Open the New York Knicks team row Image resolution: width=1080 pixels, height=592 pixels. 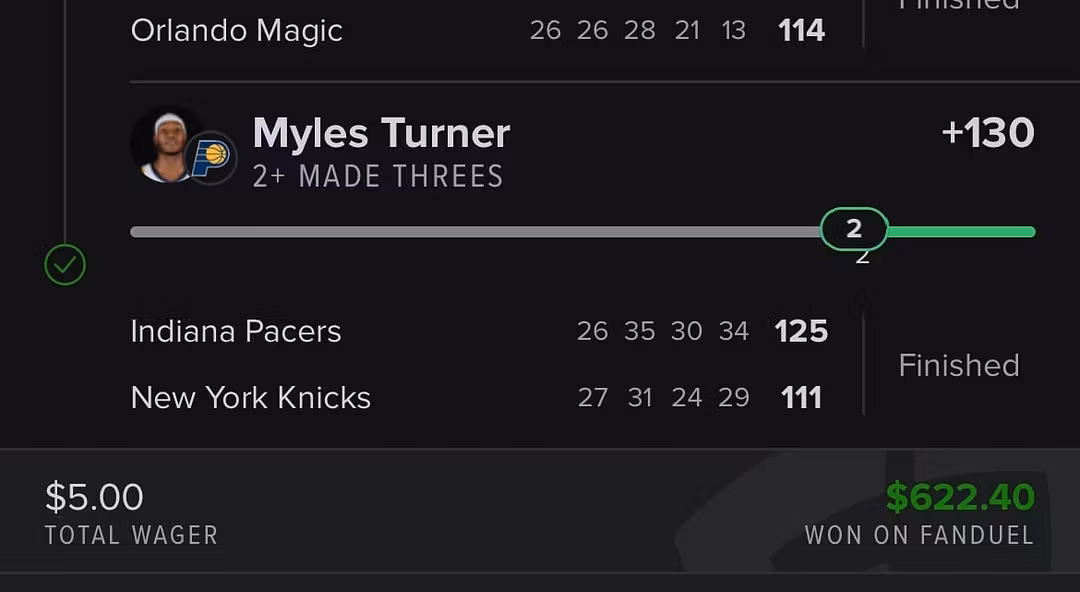[x=250, y=398]
